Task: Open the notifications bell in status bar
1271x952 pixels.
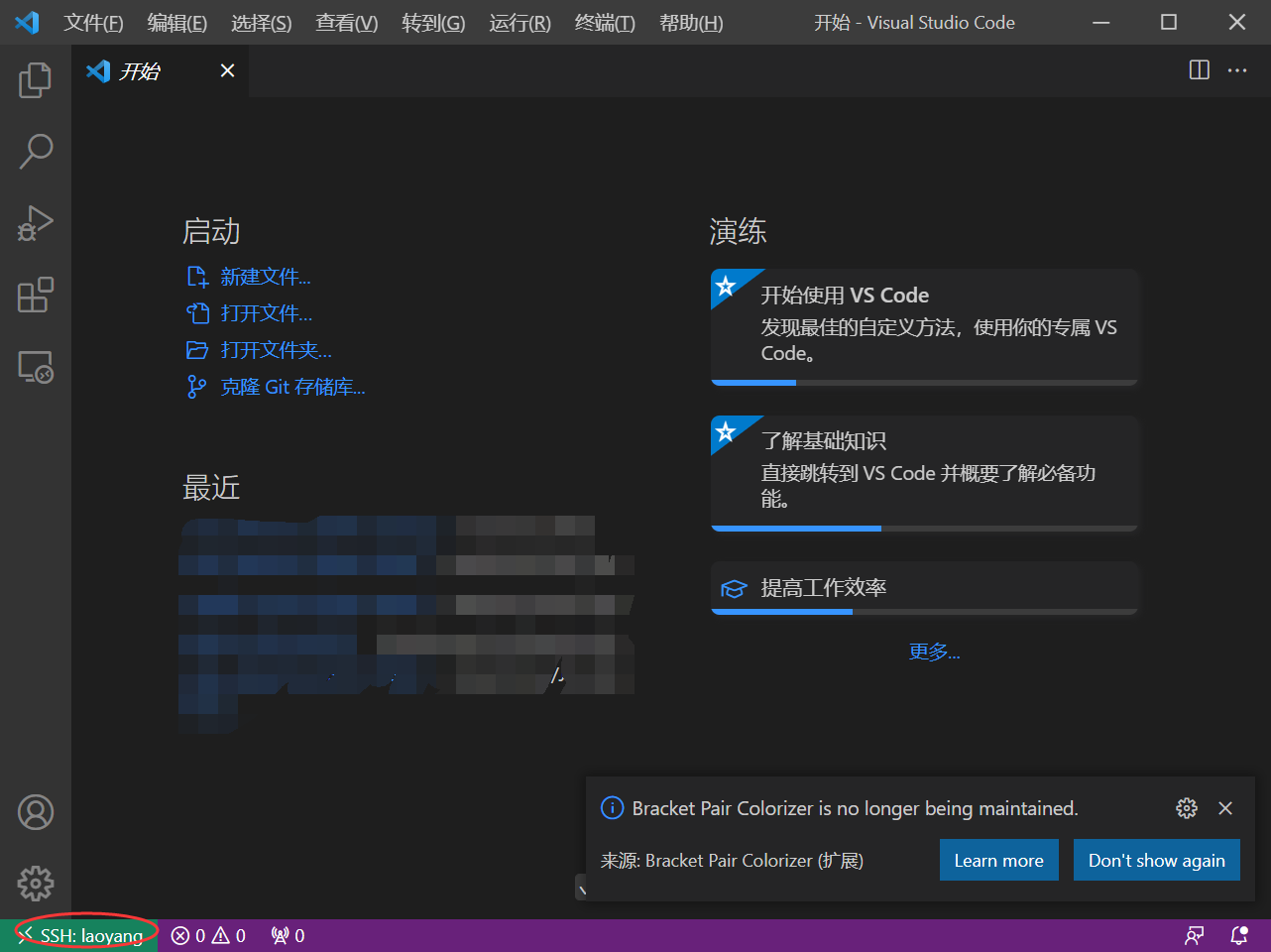Action: point(1239,935)
